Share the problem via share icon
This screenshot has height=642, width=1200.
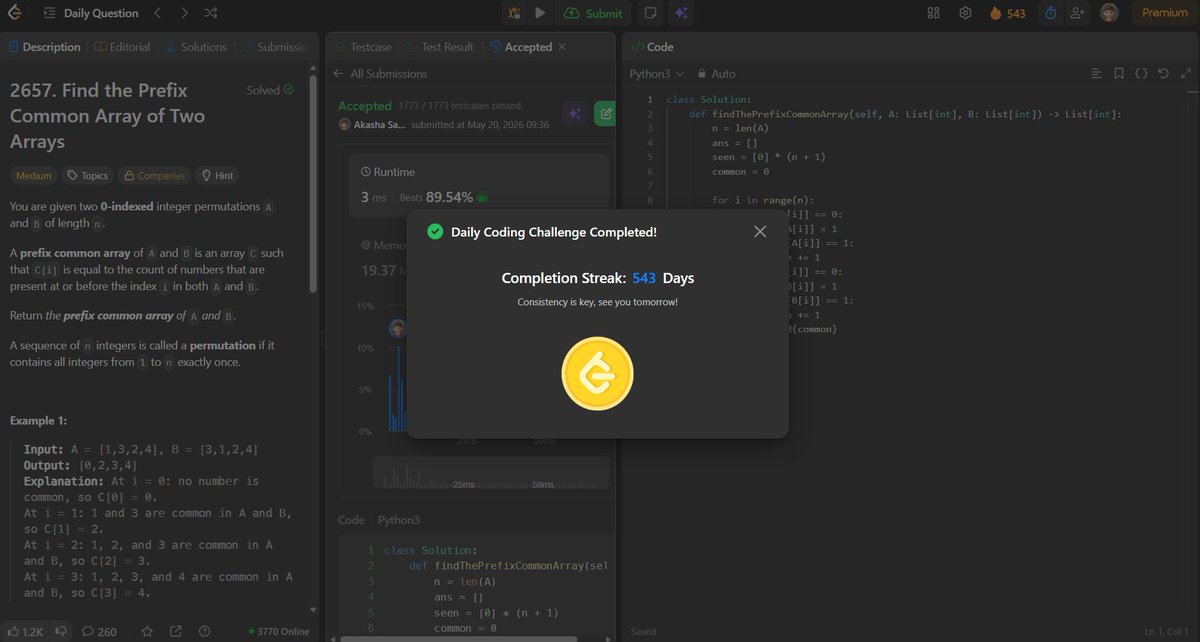[176, 631]
